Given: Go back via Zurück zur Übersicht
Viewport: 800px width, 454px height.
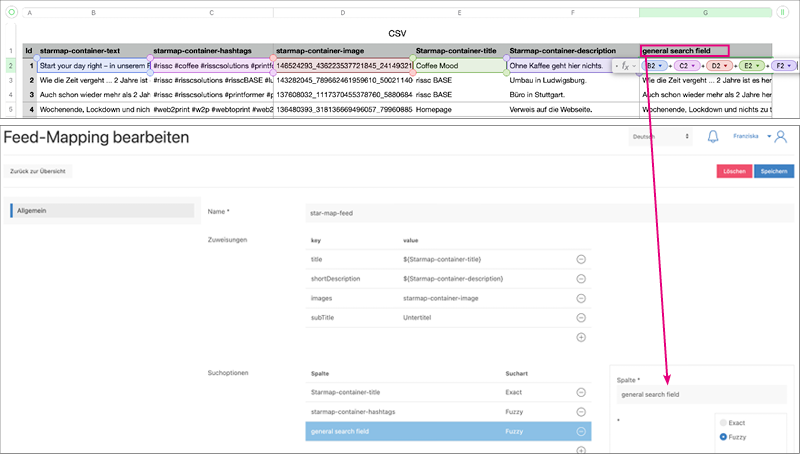Looking at the screenshot, I should (x=39, y=171).
